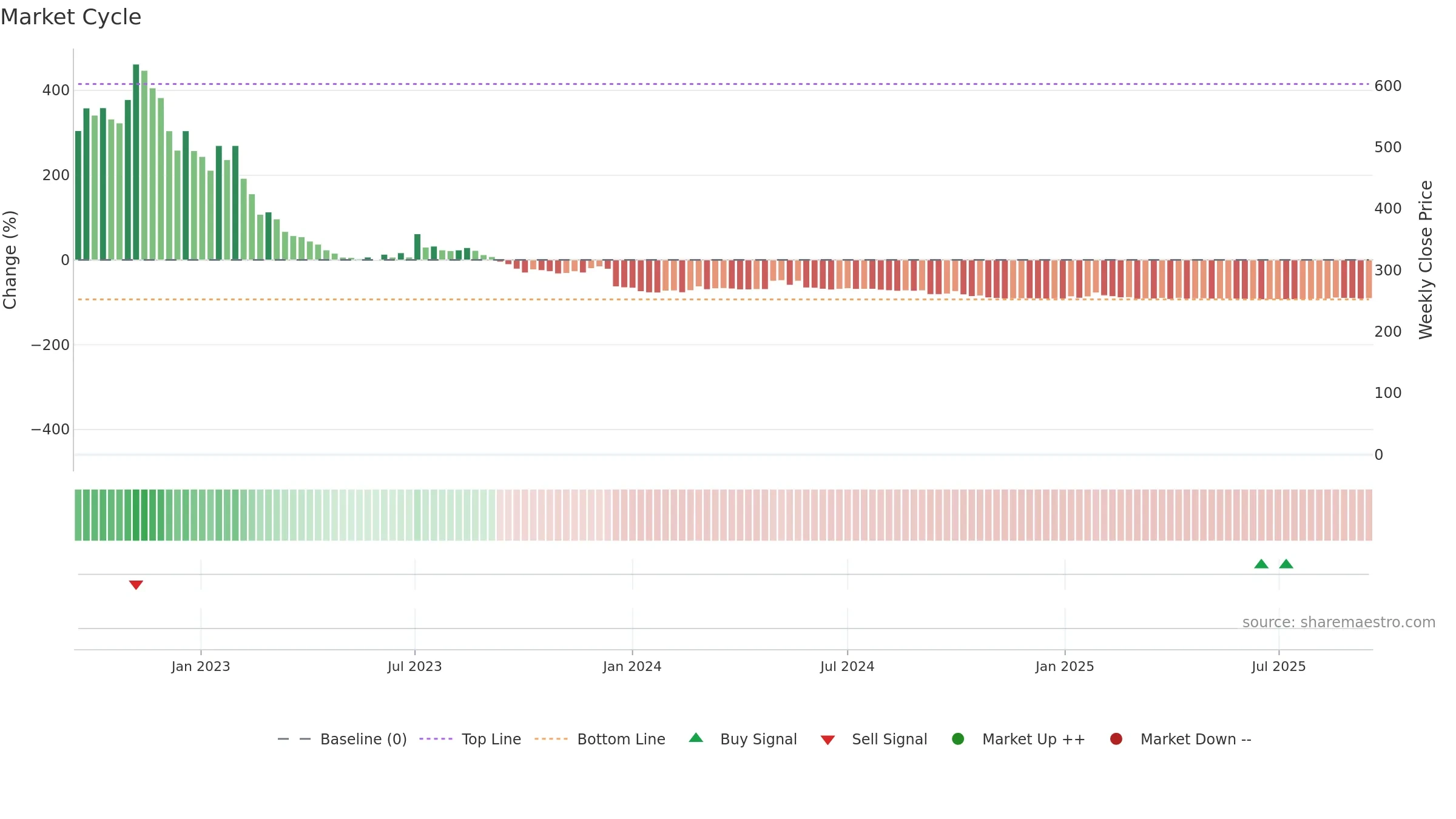Click the source: sharemaestro.com text
Image resolution: width=1456 pixels, height=819 pixels.
(1339, 622)
